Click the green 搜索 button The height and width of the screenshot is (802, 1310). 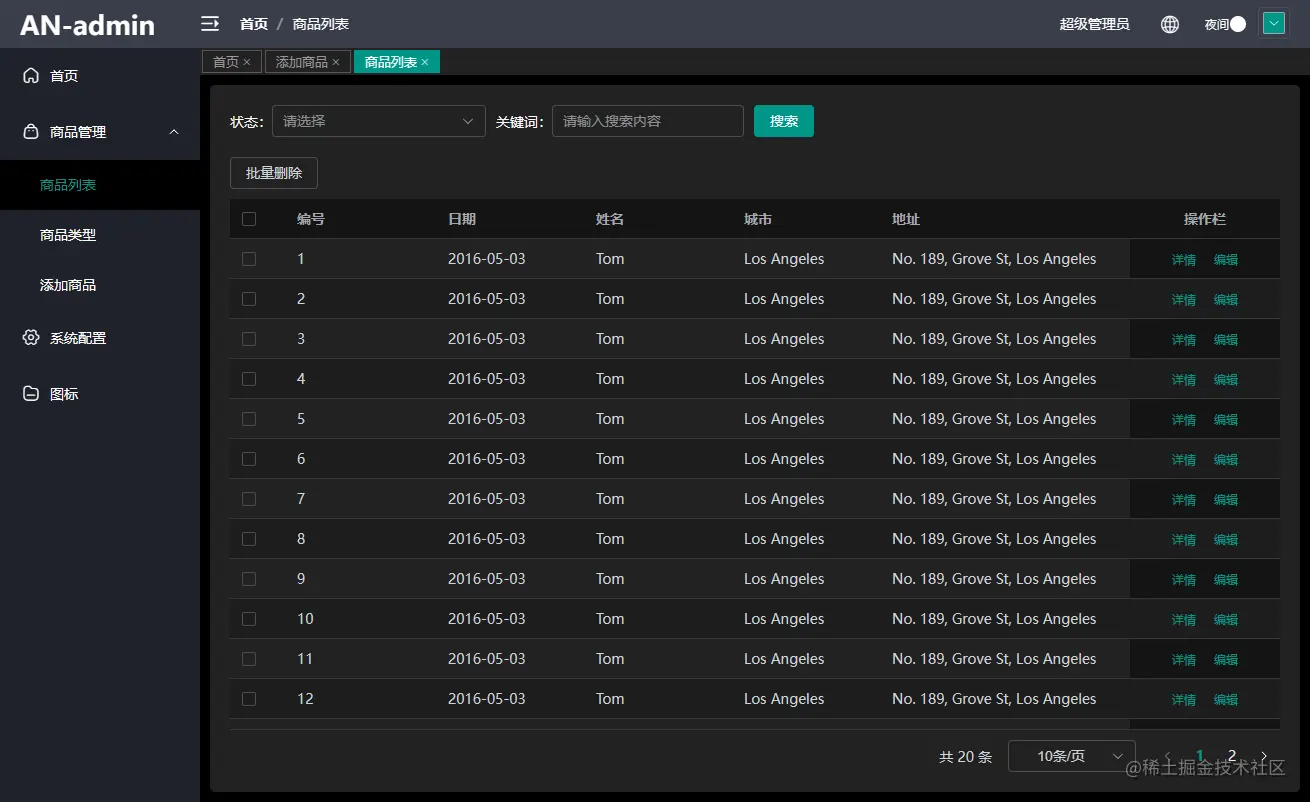[784, 121]
